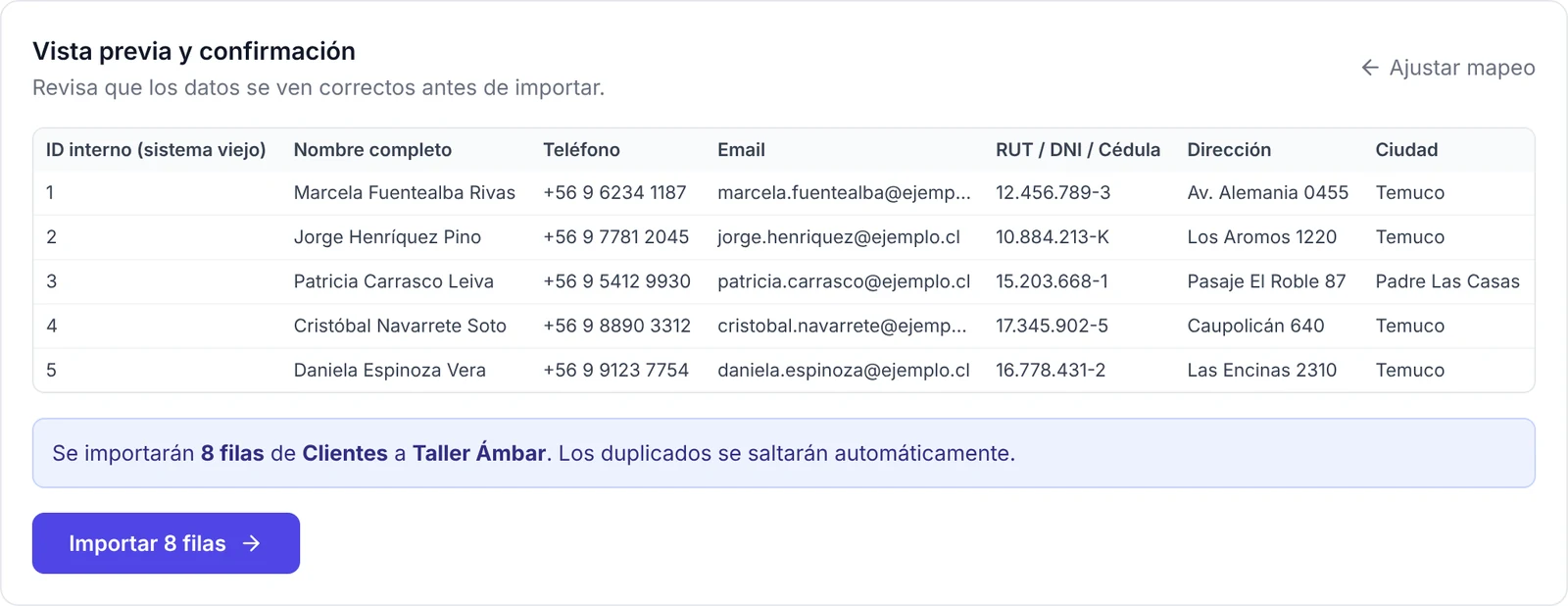Select RUT 10.884.213-K
Viewport: 1568px width, 606px height.
[x=1053, y=237]
